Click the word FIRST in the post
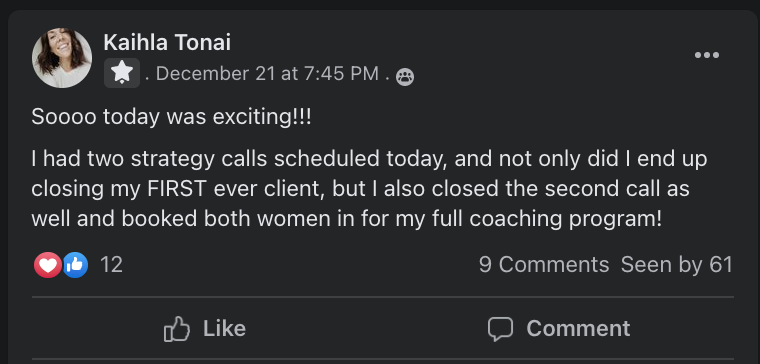Viewport: 760px width, 364px height. point(176,189)
